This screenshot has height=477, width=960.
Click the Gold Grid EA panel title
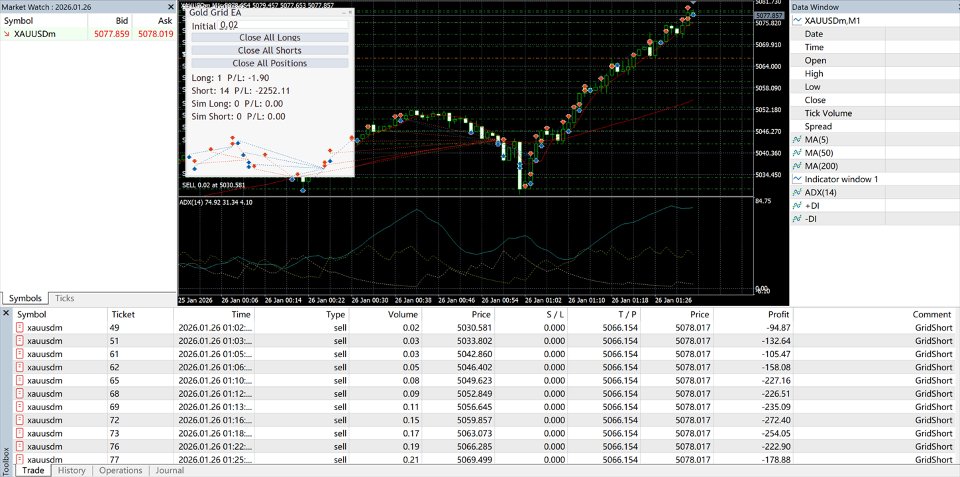214,13
